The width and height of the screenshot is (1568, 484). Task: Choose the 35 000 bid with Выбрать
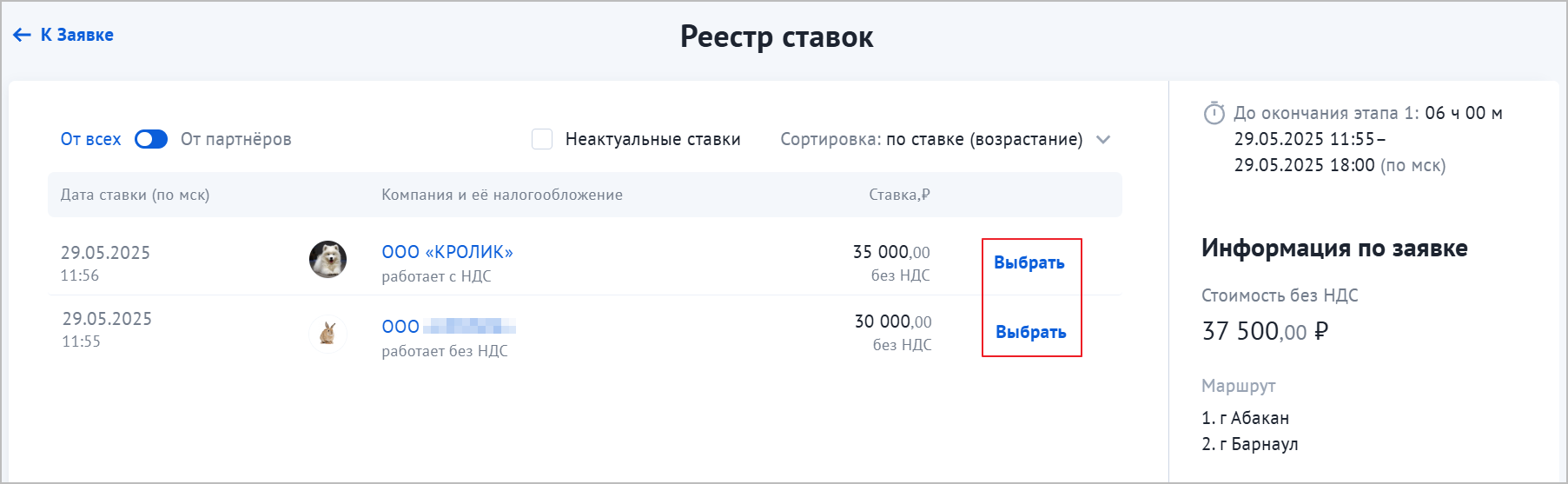tap(1029, 262)
